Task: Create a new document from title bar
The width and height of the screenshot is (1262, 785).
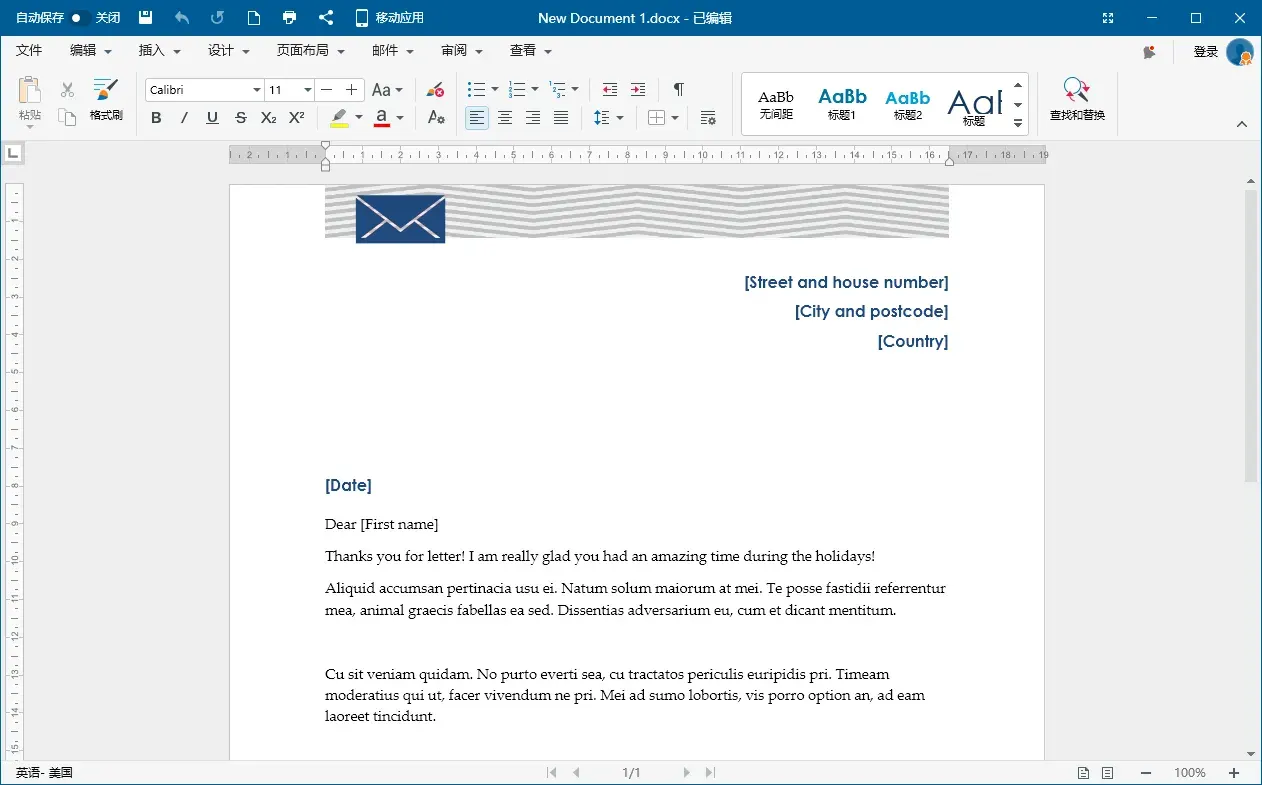Action: pos(254,18)
